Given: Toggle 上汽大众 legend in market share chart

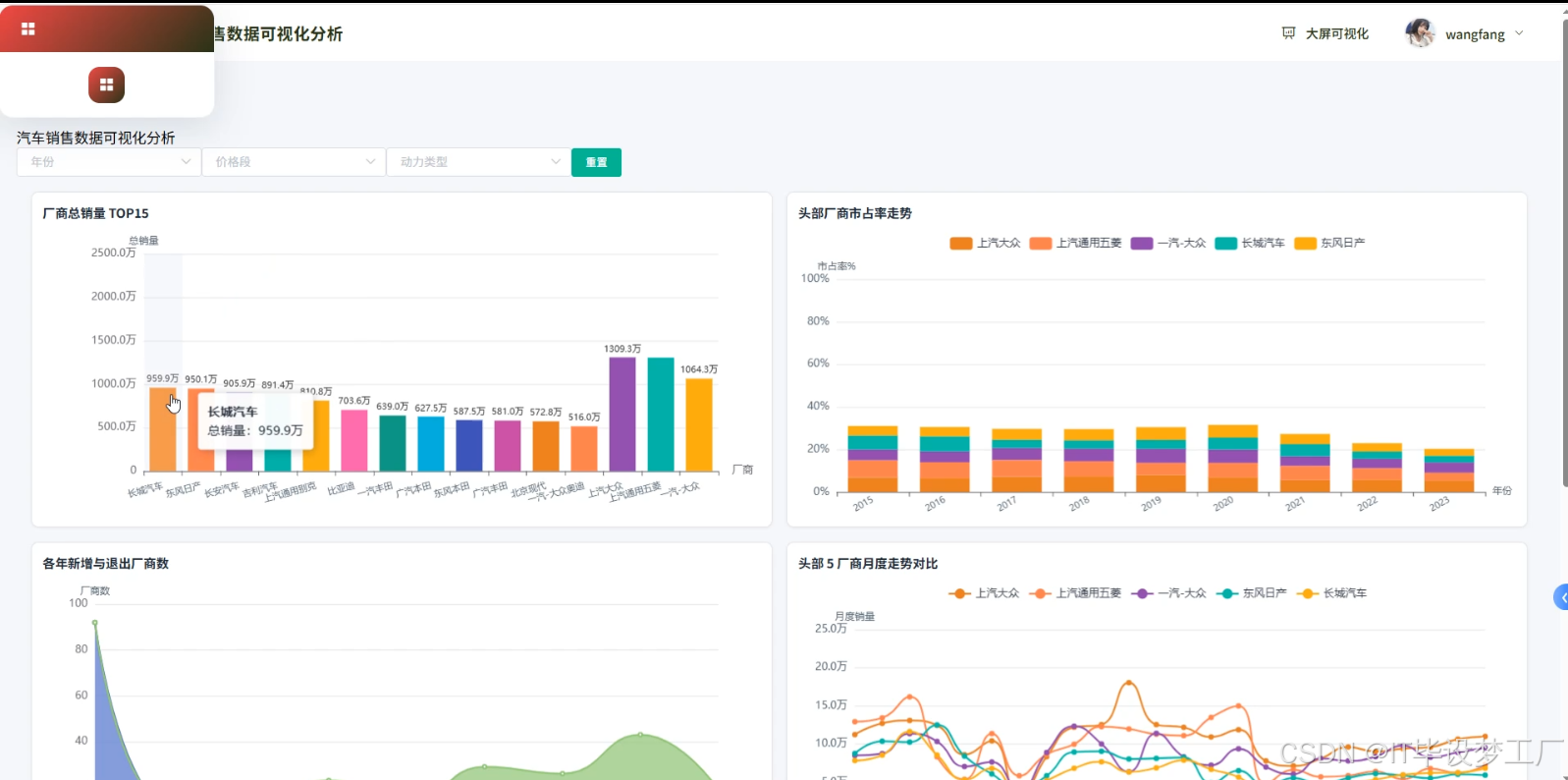Looking at the screenshot, I should click(985, 243).
